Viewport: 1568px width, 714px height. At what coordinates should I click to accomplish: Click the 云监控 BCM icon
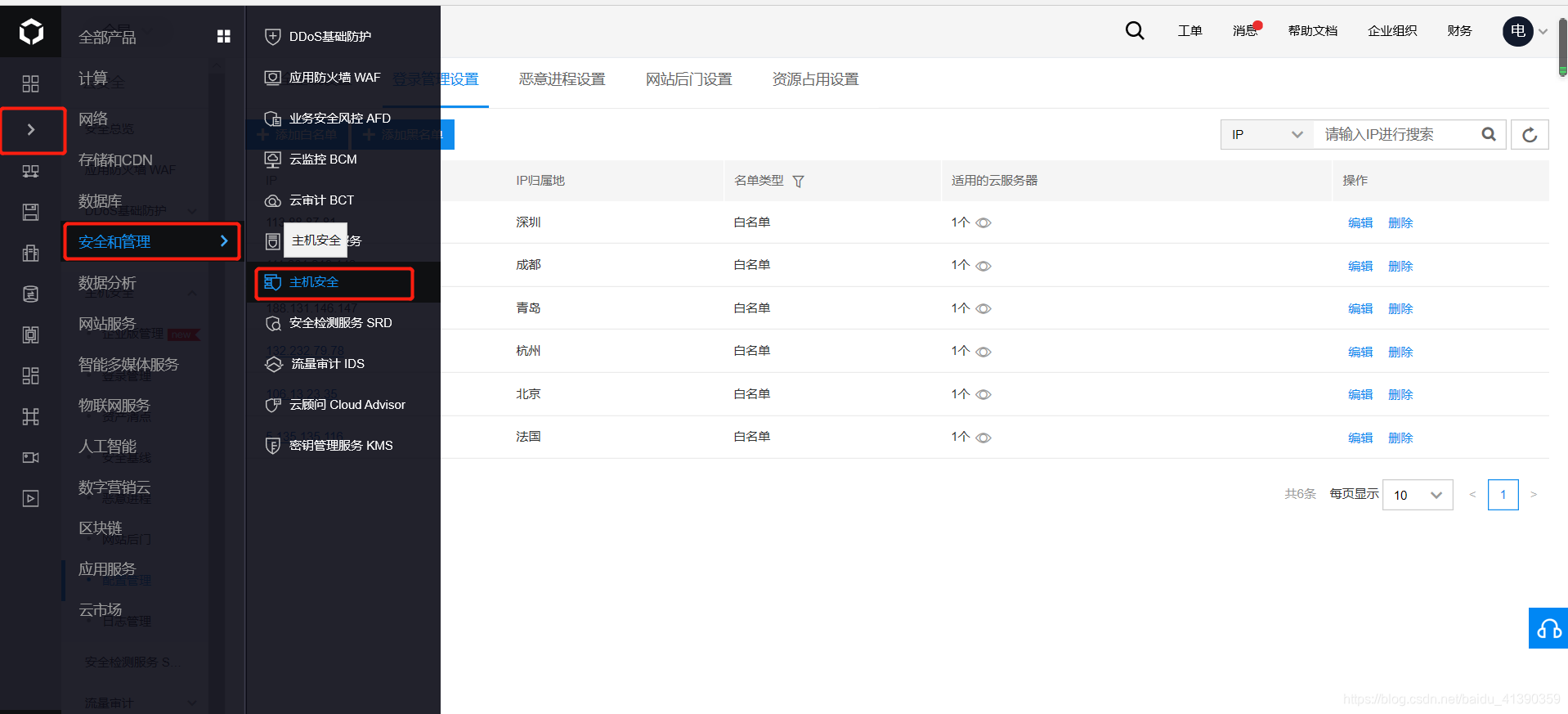(273, 159)
